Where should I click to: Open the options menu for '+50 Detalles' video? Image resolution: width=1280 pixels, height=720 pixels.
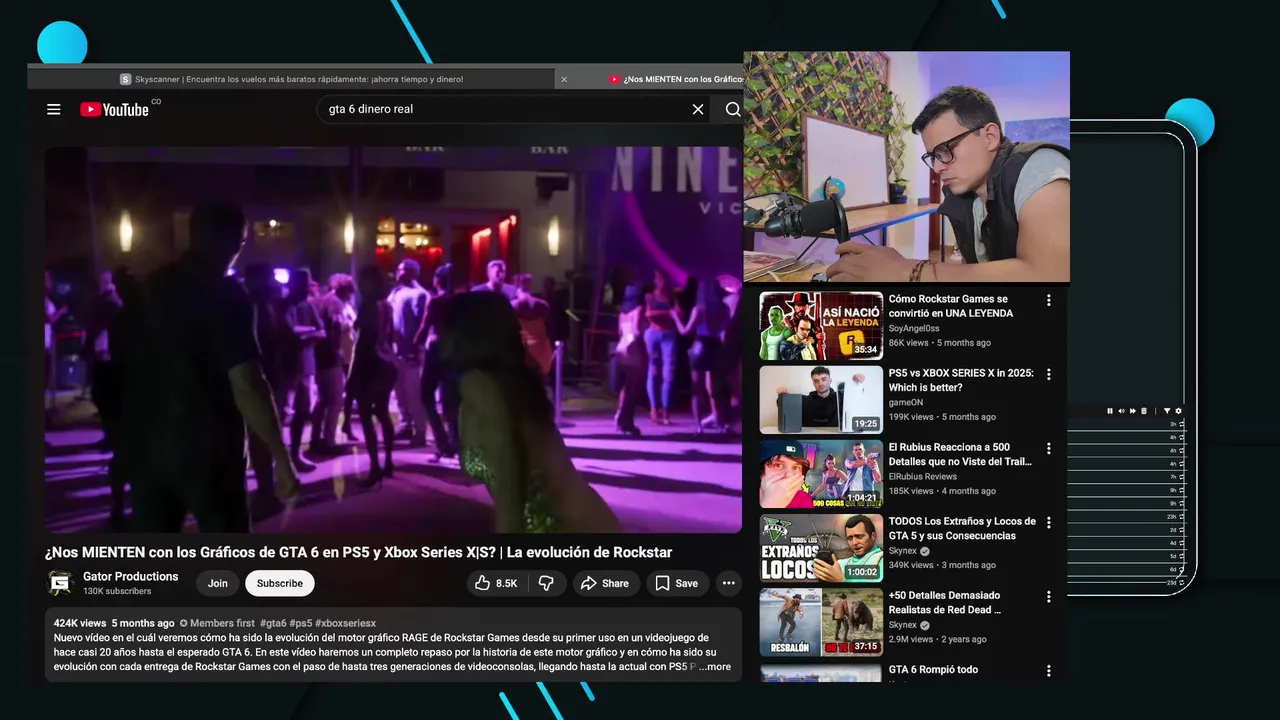1048,596
